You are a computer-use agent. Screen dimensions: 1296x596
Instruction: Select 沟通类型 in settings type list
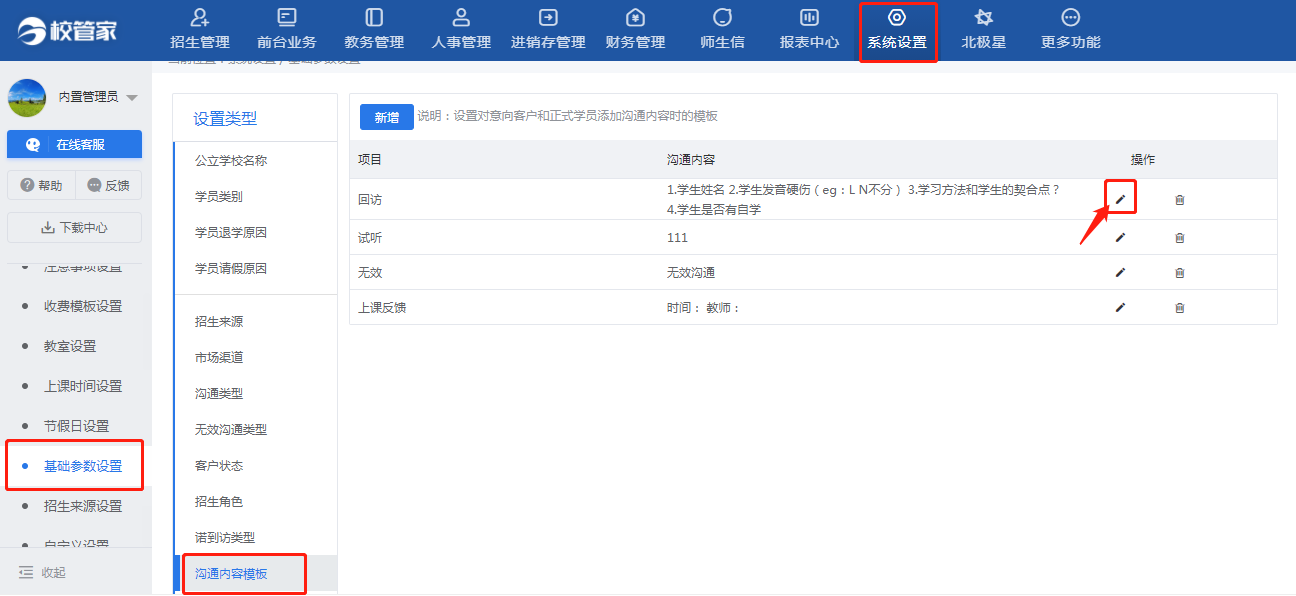[x=219, y=394]
